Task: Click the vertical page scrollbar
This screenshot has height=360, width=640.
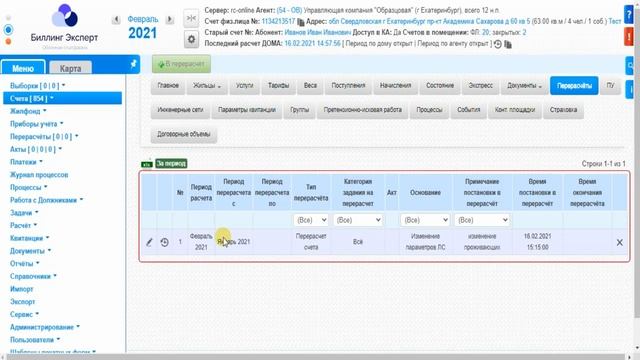Action: coord(637,163)
